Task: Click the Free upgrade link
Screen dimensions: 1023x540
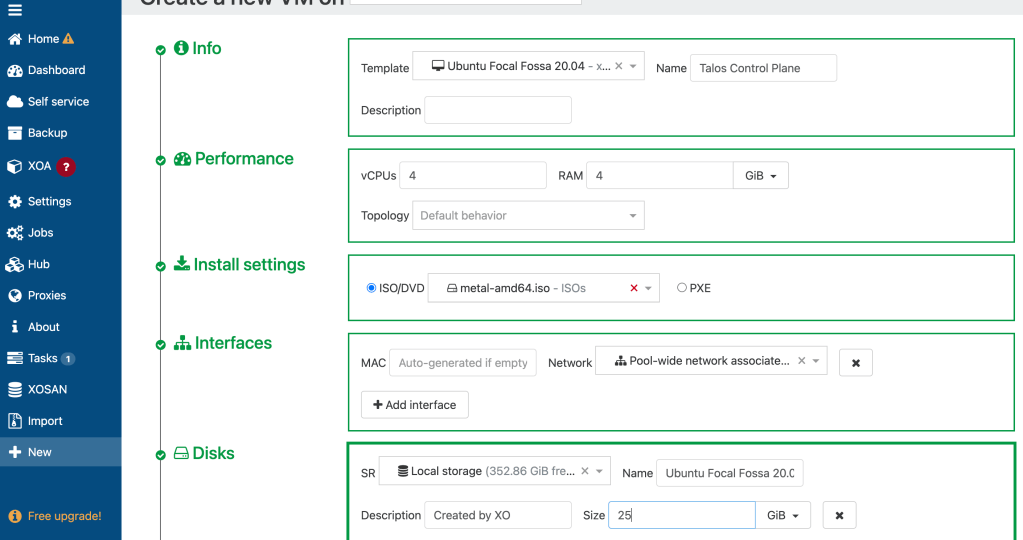Action: click(x=63, y=516)
